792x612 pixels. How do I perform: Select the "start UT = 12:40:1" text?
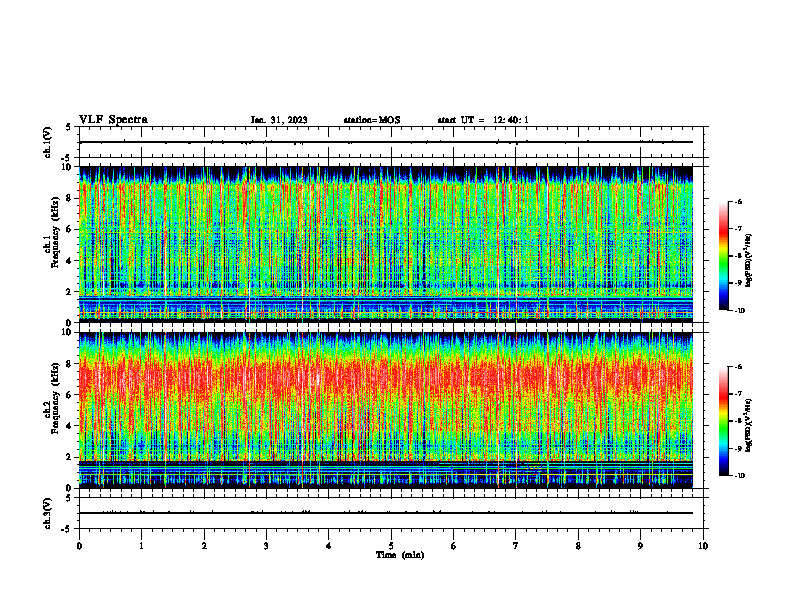pyautogui.click(x=483, y=120)
